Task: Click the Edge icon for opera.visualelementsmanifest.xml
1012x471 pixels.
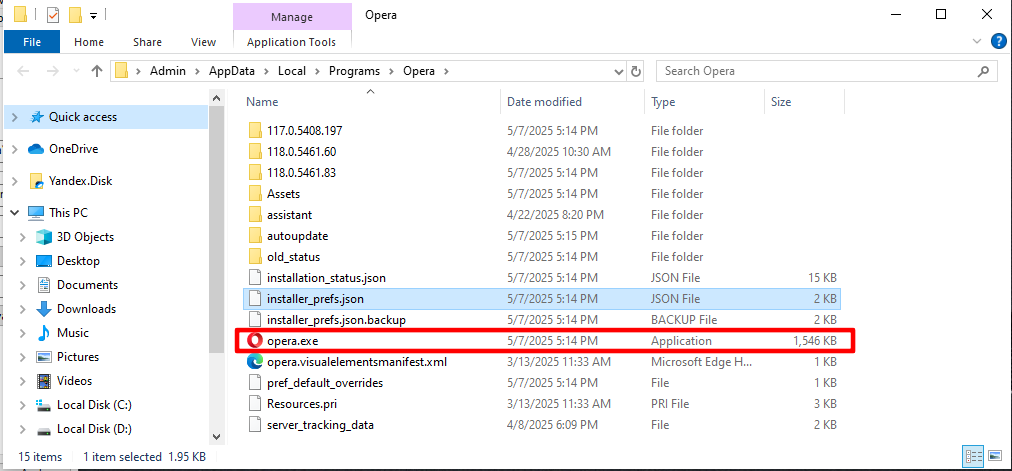Action: [x=255, y=362]
